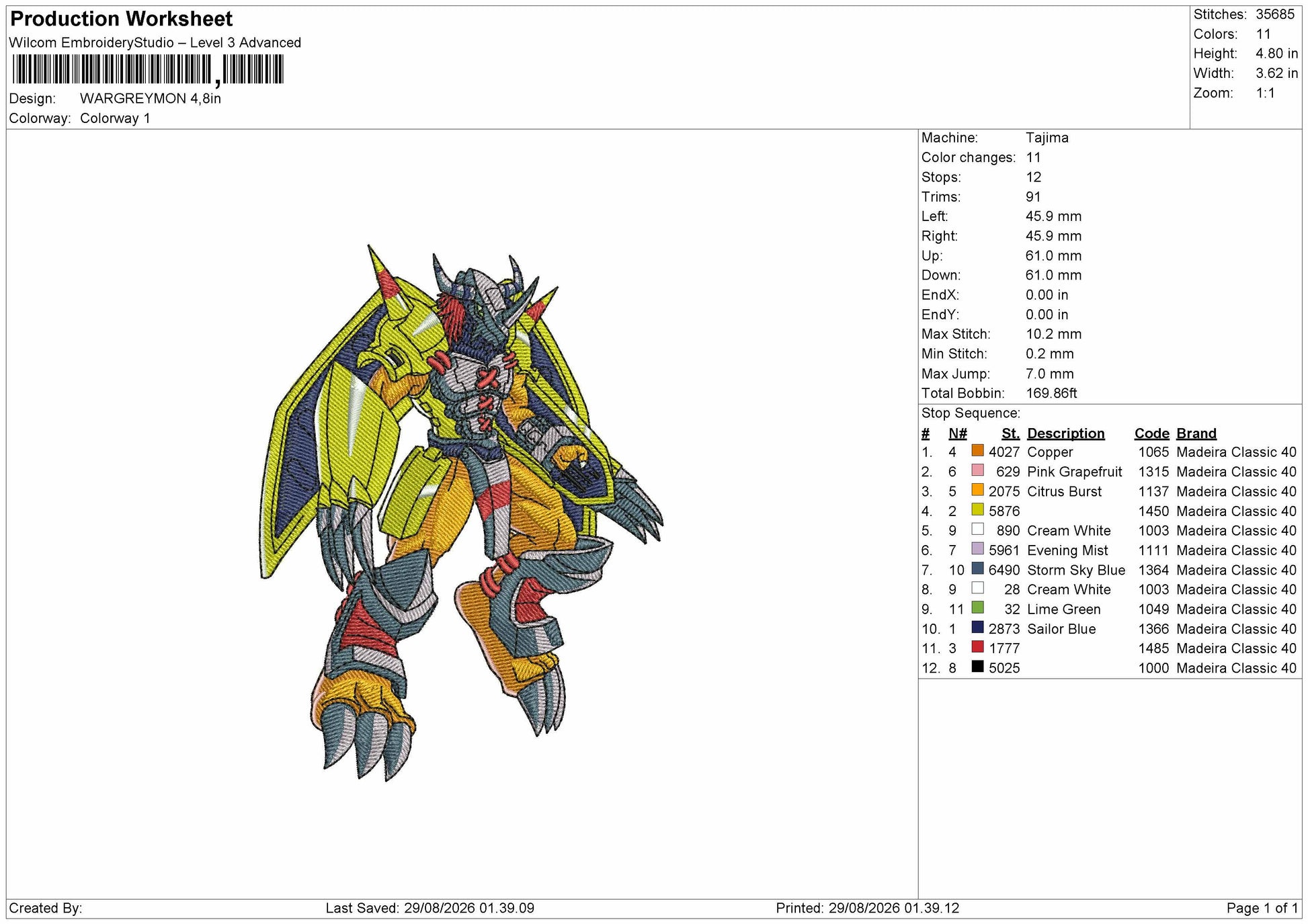The height and width of the screenshot is (924, 1308).
Task: Select the "Color changes:" label
Action: click(969, 157)
